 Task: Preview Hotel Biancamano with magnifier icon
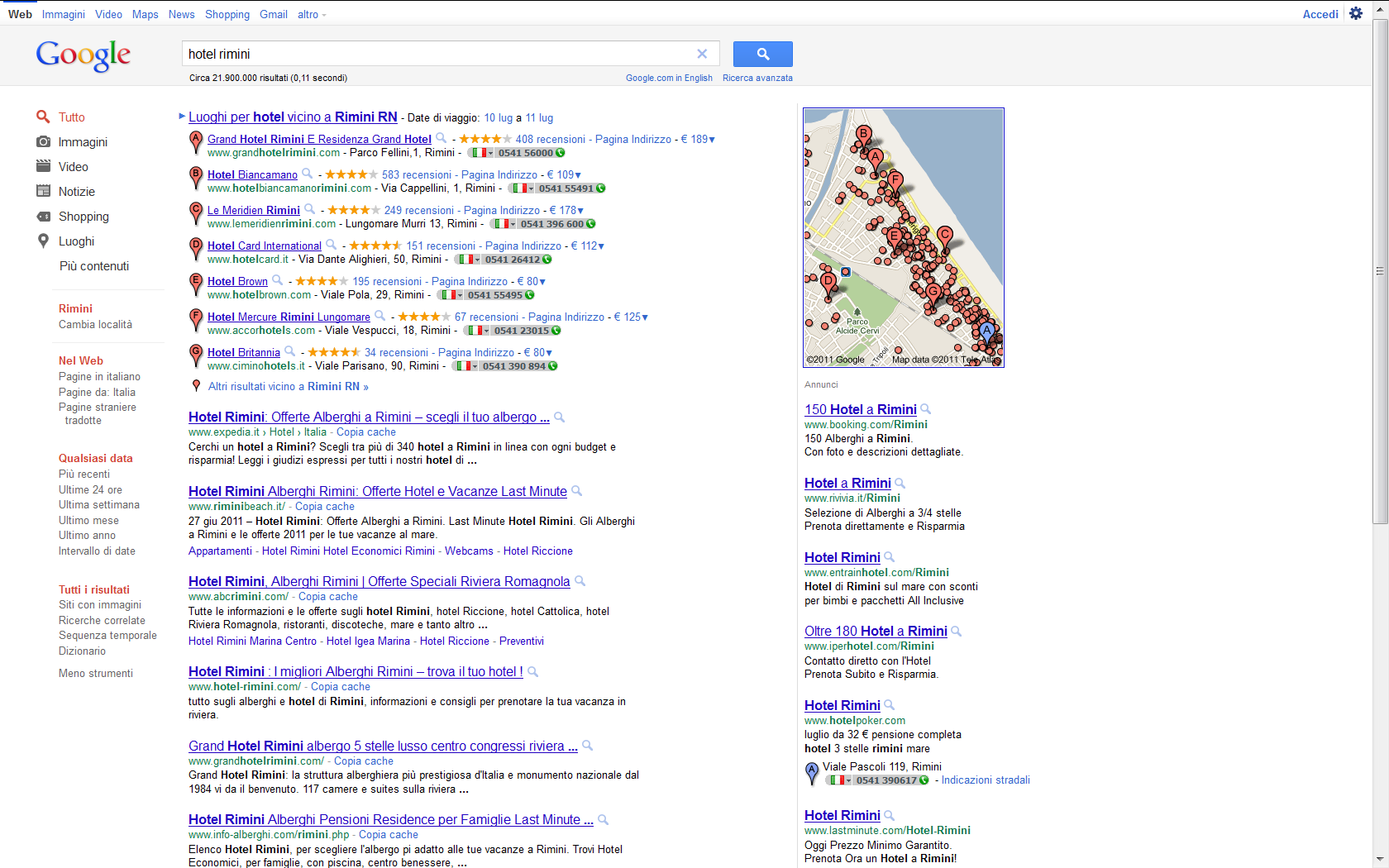[x=308, y=174]
